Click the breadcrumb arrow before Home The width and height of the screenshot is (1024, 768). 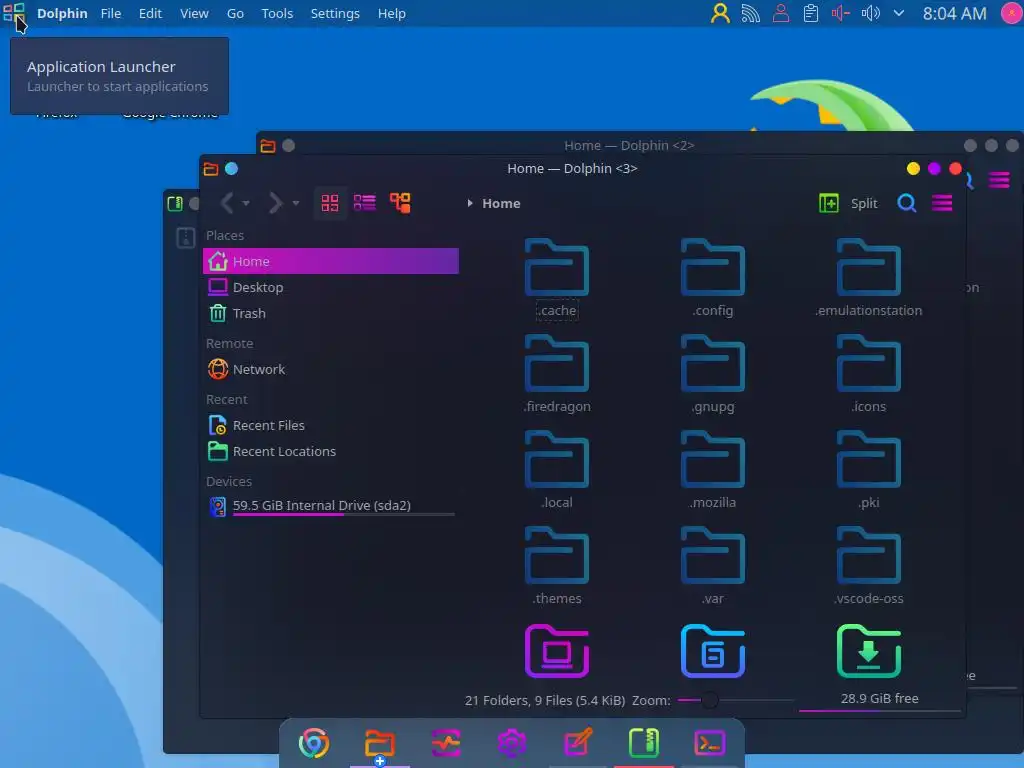470,203
